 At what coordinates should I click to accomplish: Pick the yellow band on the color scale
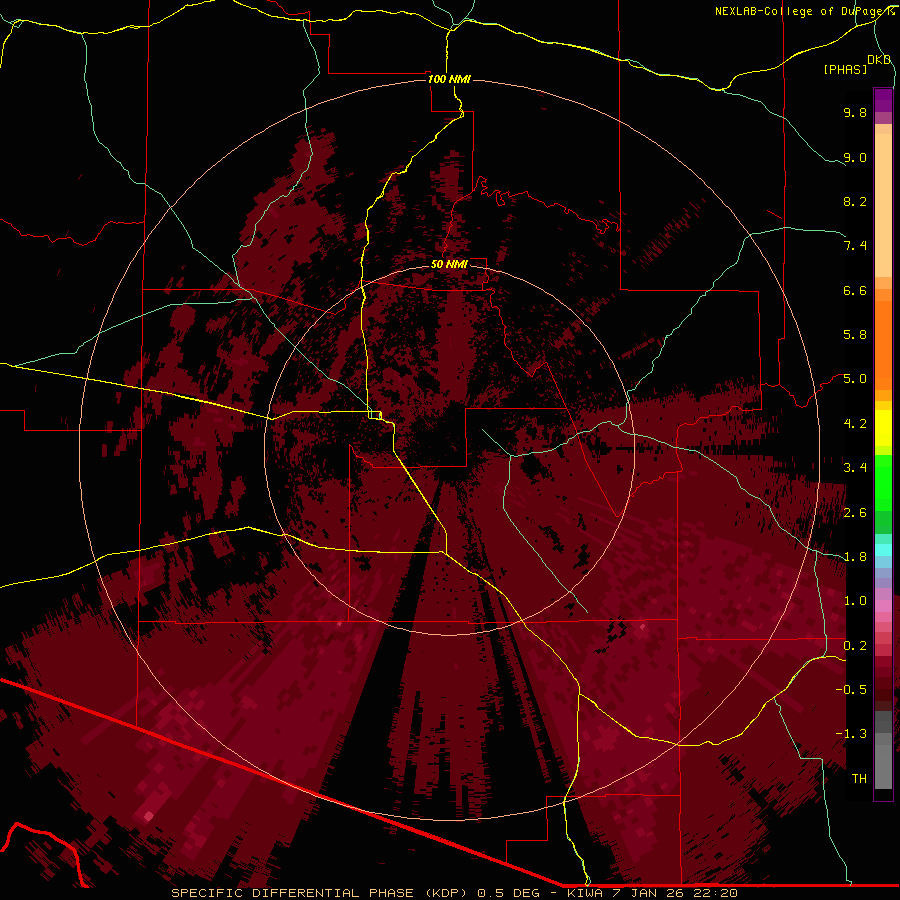[883, 428]
